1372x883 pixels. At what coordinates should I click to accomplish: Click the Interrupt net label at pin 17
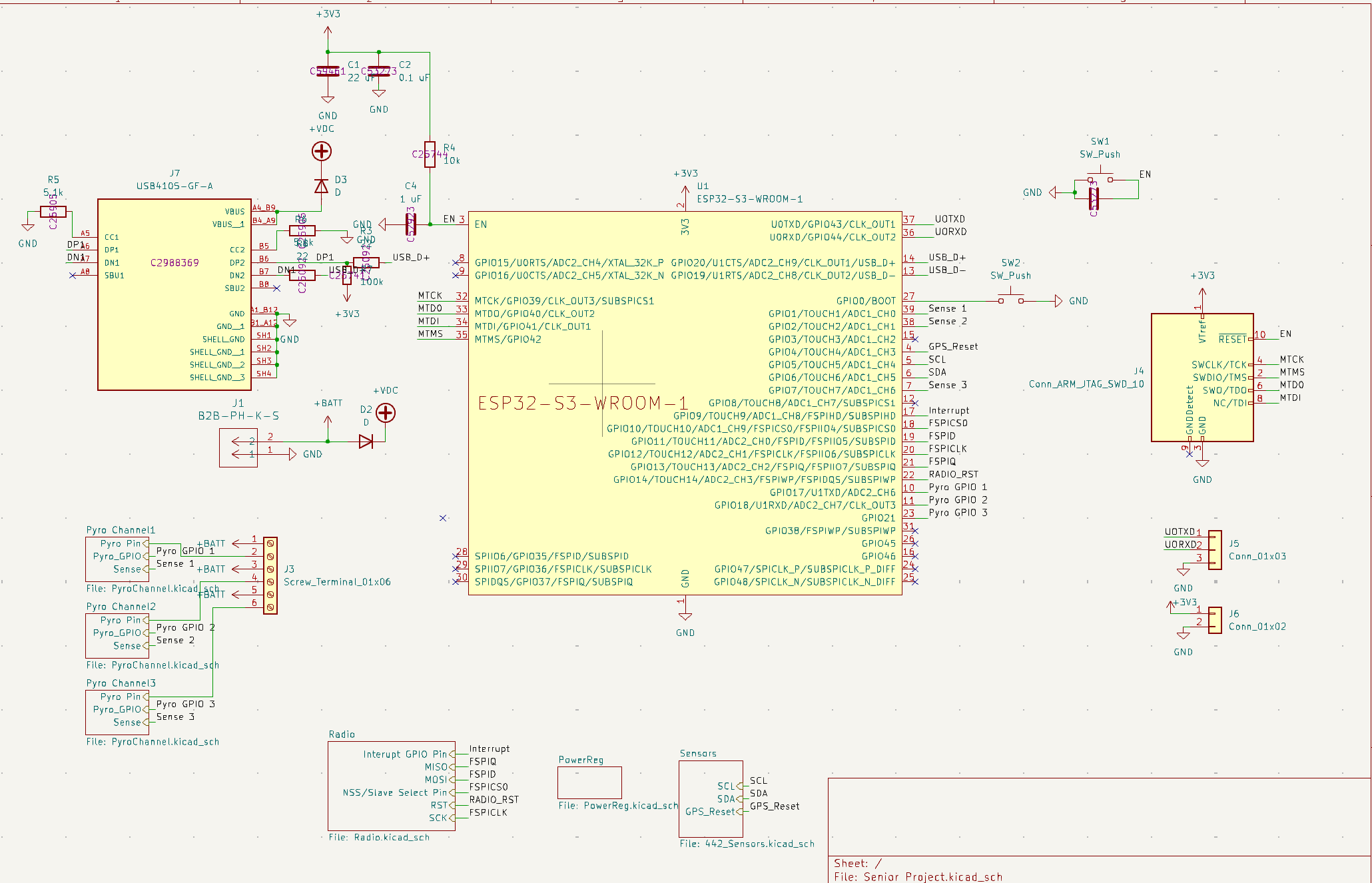(x=949, y=410)
